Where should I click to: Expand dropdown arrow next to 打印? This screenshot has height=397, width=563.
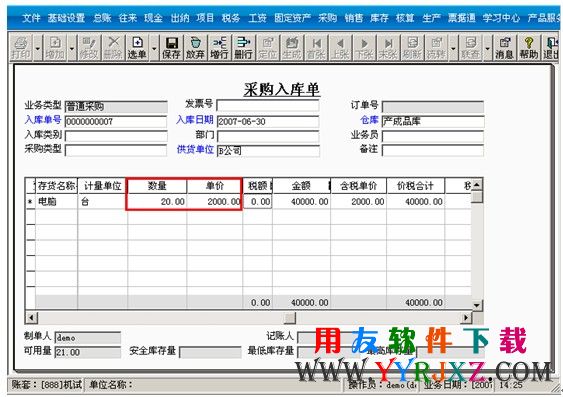38,48
